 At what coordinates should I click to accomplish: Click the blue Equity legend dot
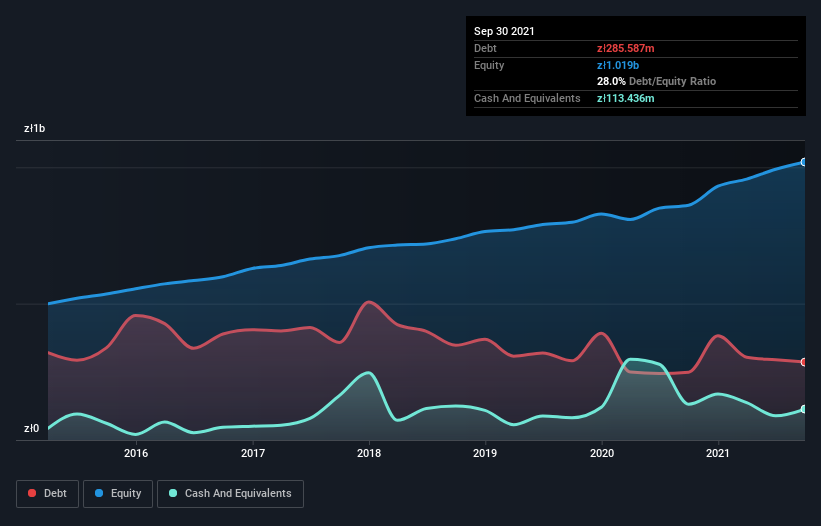99,493
